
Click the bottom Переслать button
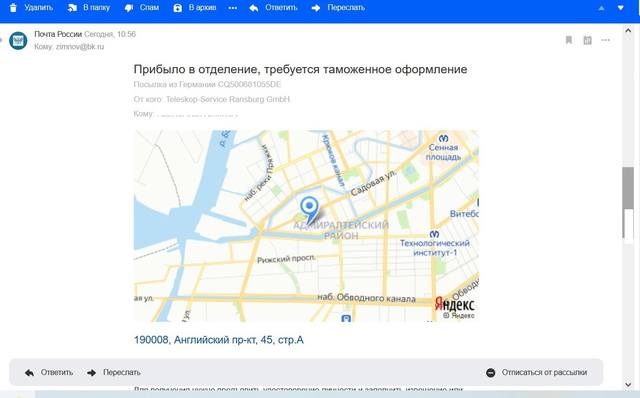(x=114, y=372)
